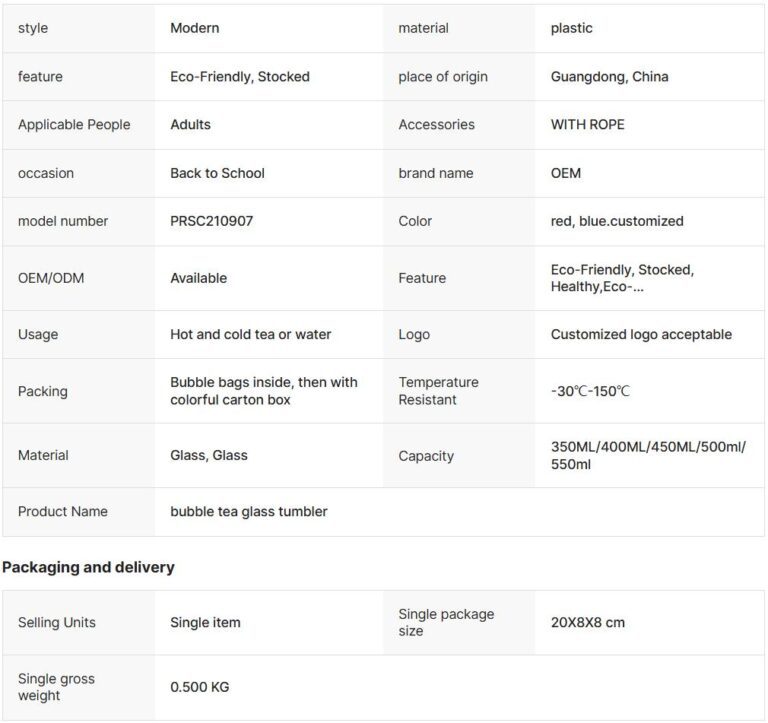The height and width of the screenshot is (723, 768).
Task: Select 'bubble tea glass tumbler' product name
Action: click(x=248, y=511)
